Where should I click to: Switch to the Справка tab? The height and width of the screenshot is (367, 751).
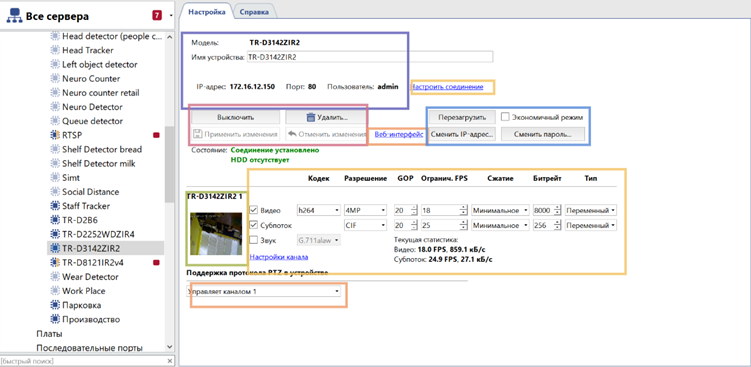254,12
